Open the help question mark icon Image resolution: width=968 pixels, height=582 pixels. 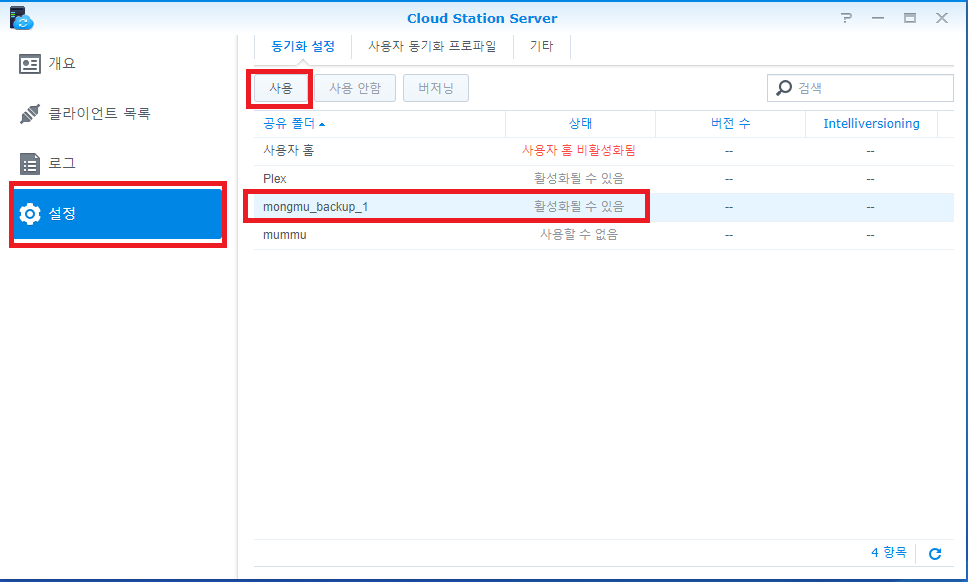click(x=846, y=18)
